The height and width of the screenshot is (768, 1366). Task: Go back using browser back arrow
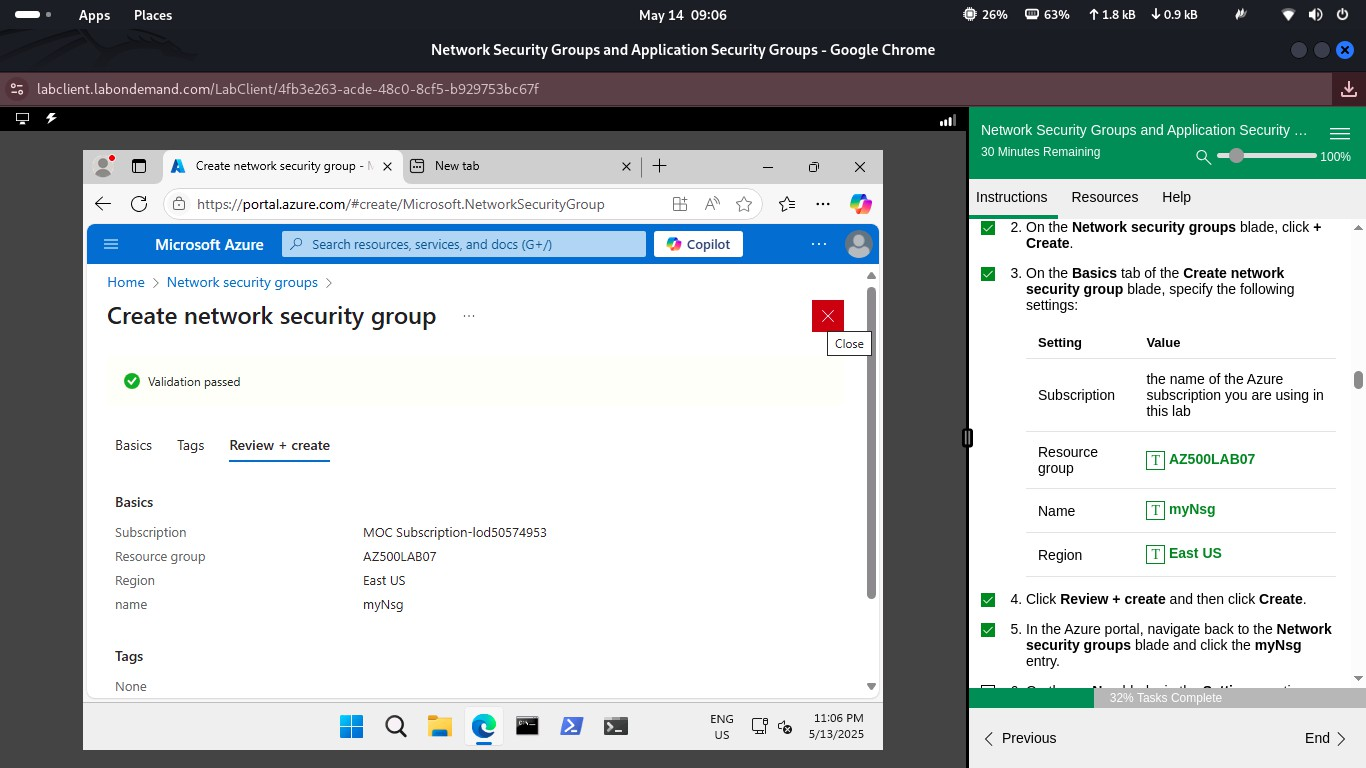click(103, 204)
